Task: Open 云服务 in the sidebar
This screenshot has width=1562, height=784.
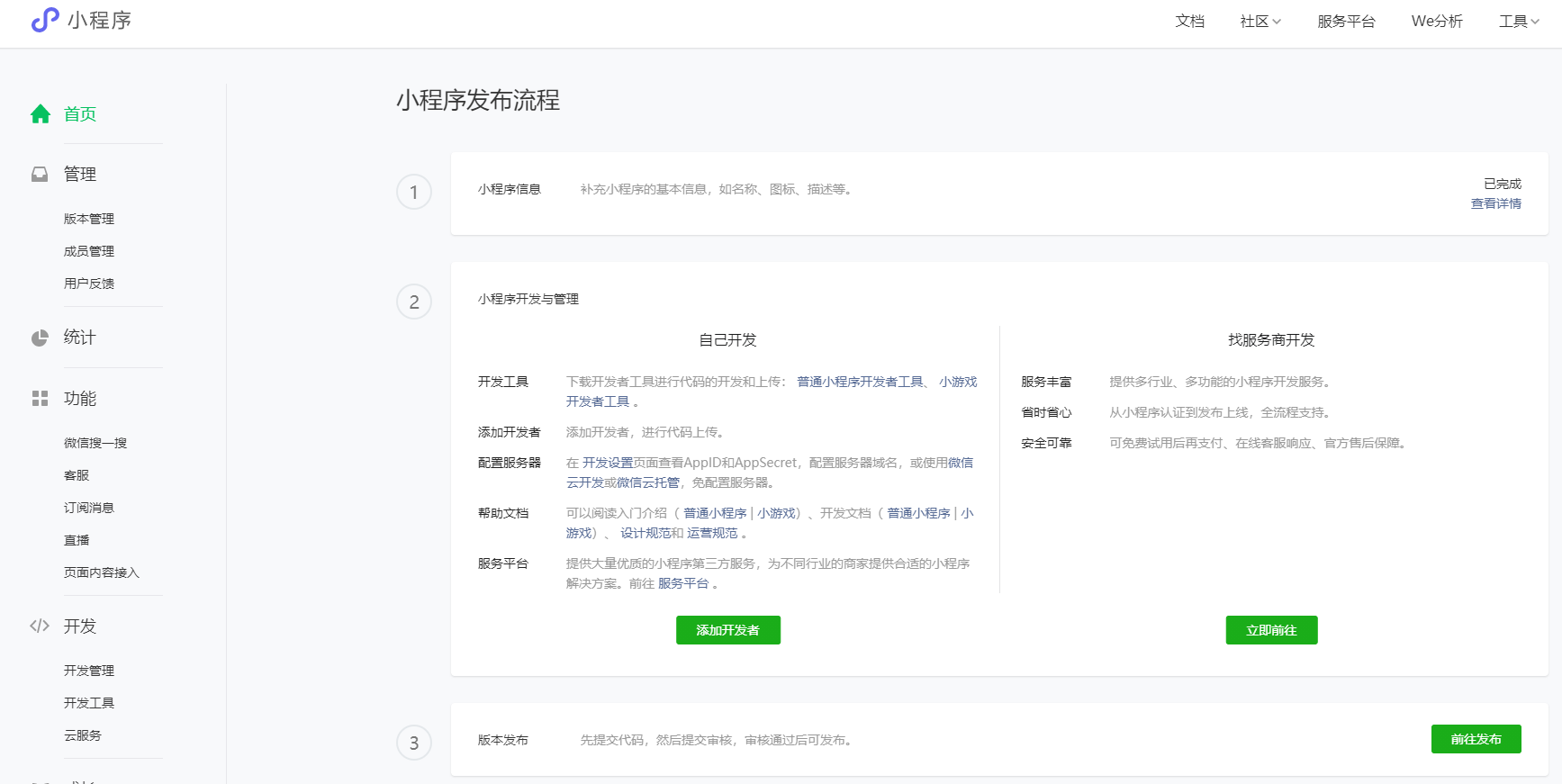Action: coord(83,735)
